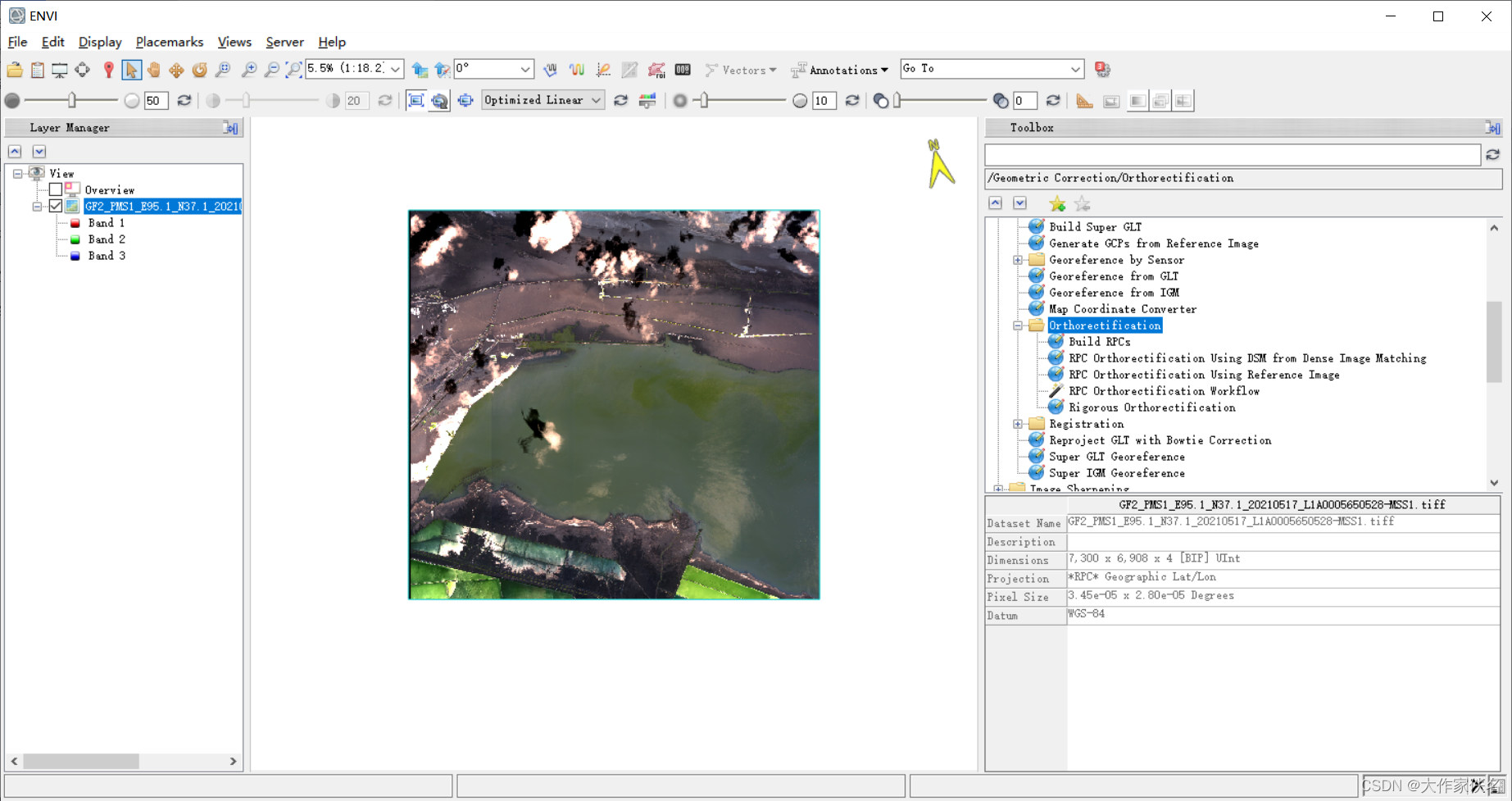Expand the Georeference by Sensor folder
Viewport: 1512px width, 801px height.
[1018, 260]
